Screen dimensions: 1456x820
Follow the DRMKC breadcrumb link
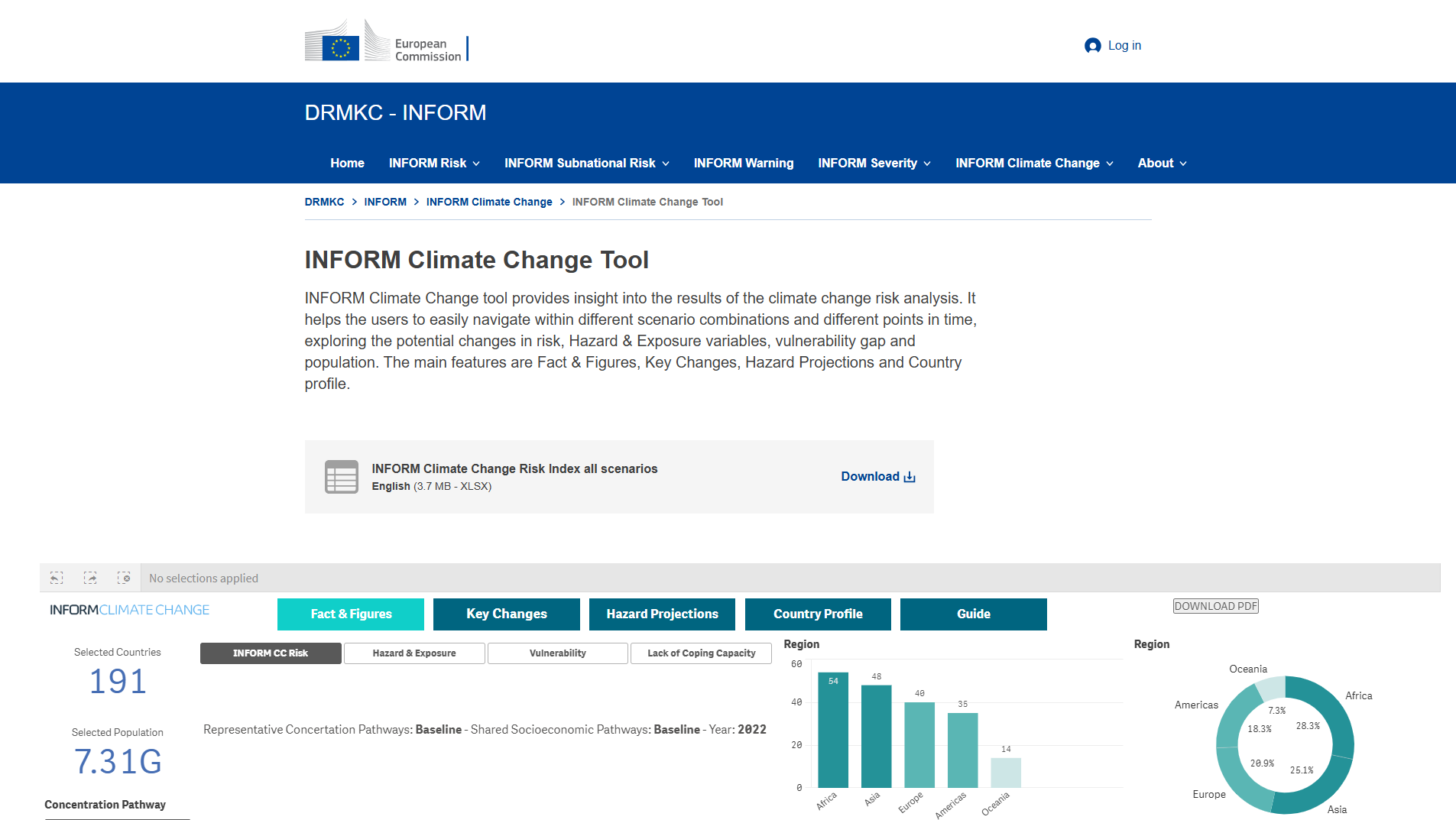click(324, 201)
